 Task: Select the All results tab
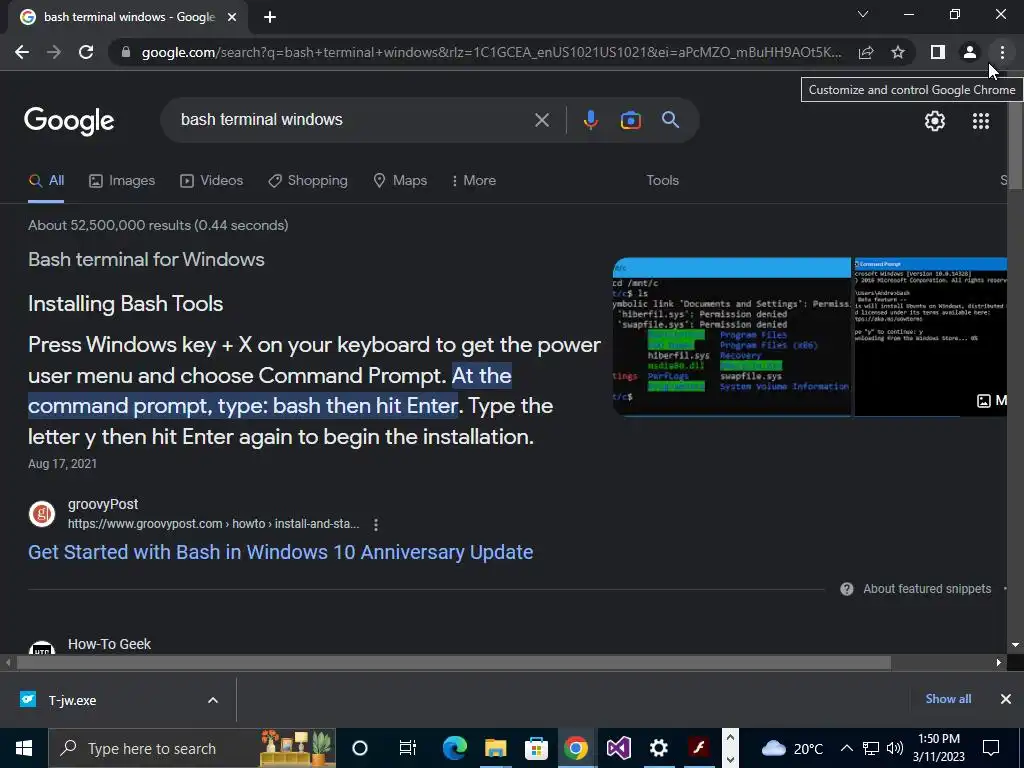(x=46, y=181)
